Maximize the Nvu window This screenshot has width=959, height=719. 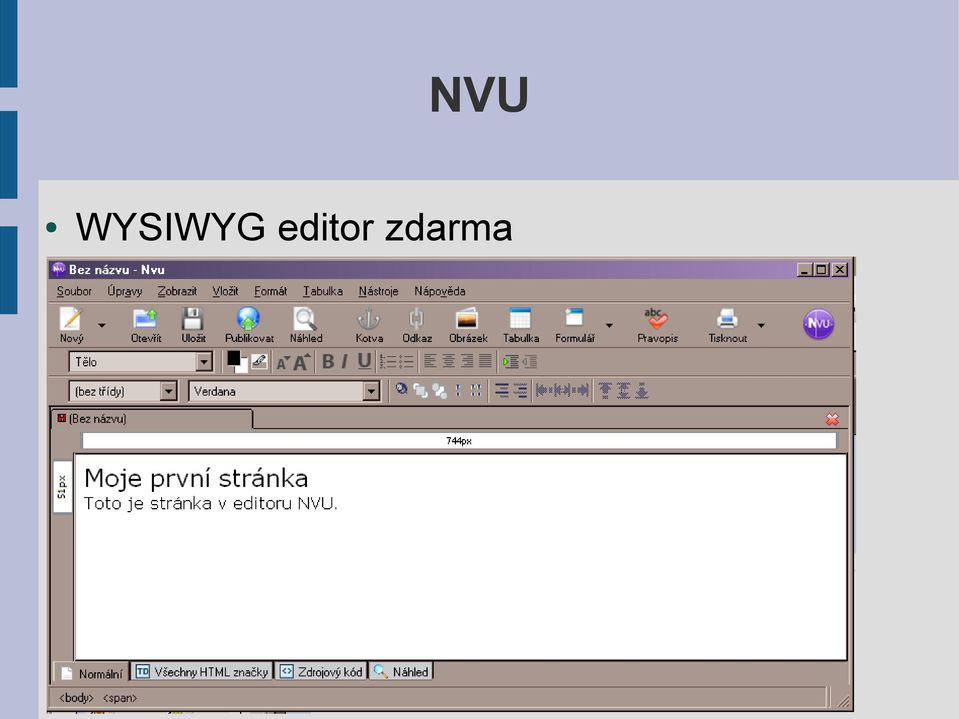tap(822, 270)
